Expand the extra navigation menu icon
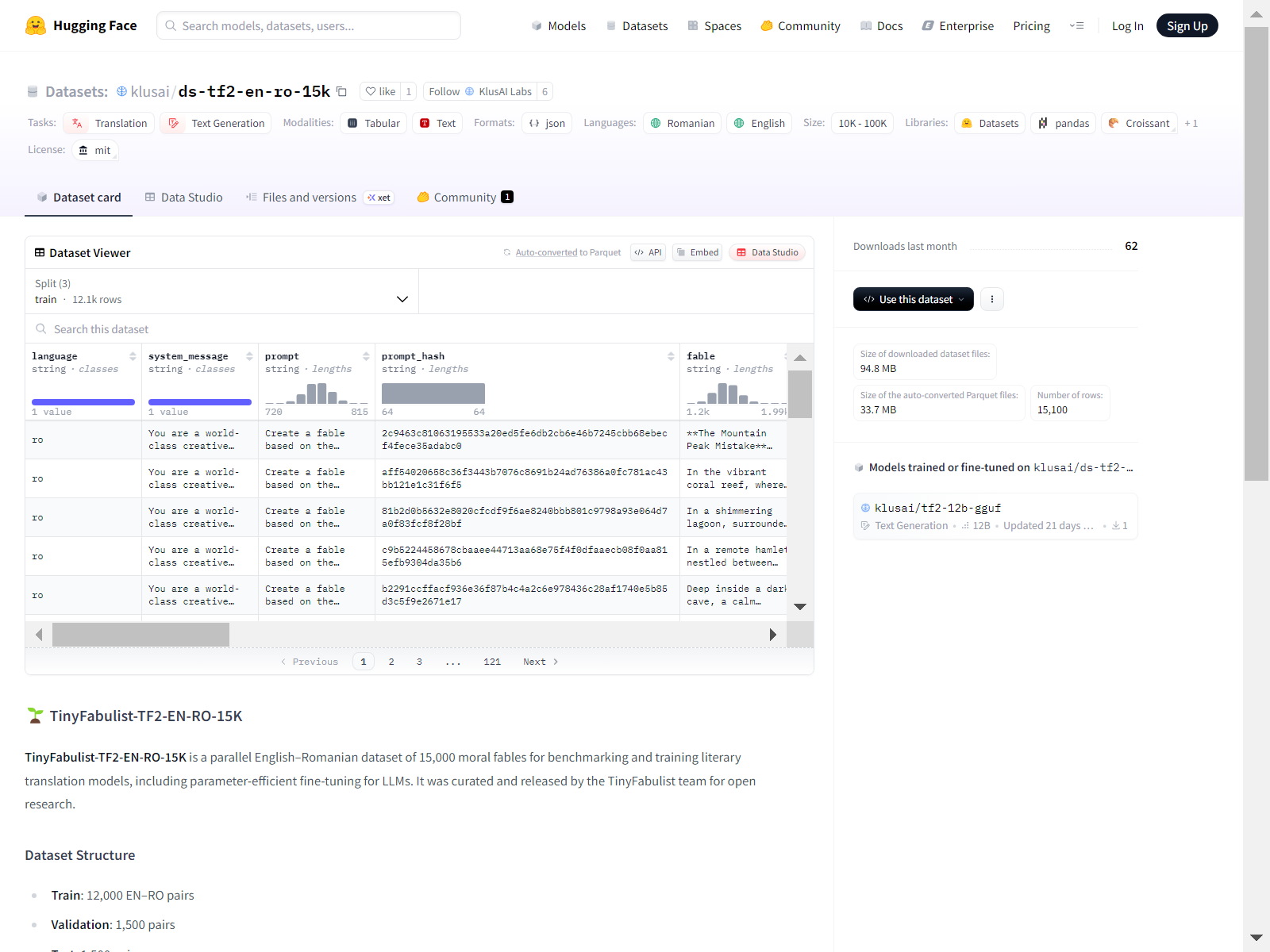This screenshot has height=952, width=1270. coord(1076,25)
